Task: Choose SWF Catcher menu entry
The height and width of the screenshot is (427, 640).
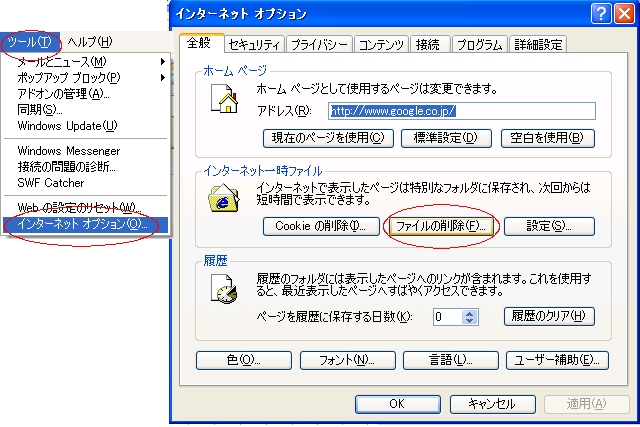Action: pyautogui.click(x=85, y=182)
